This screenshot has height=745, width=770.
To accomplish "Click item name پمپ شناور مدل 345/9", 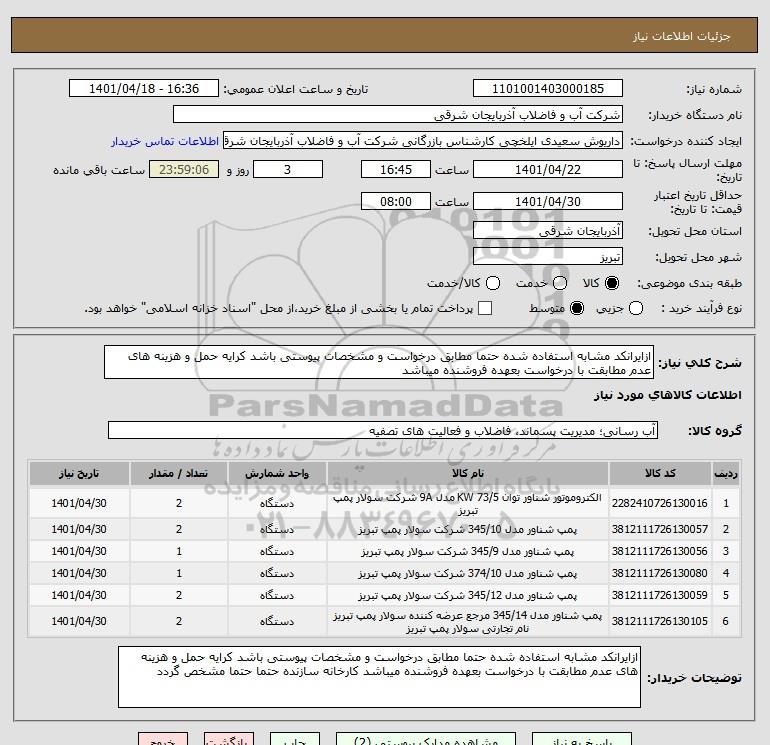I will 468,552.
